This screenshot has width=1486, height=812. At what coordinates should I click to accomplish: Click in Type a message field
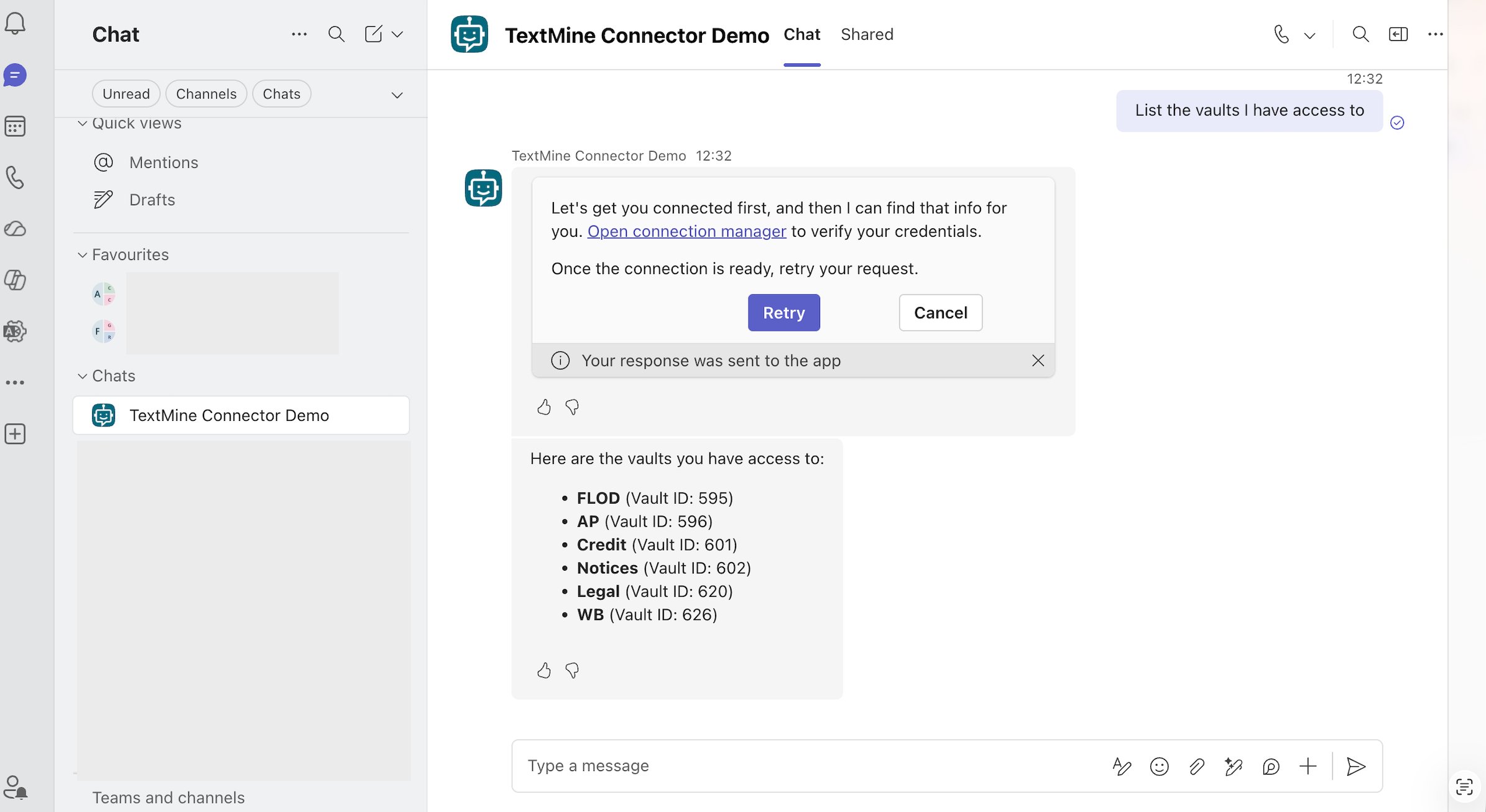(x=808, y=766)
